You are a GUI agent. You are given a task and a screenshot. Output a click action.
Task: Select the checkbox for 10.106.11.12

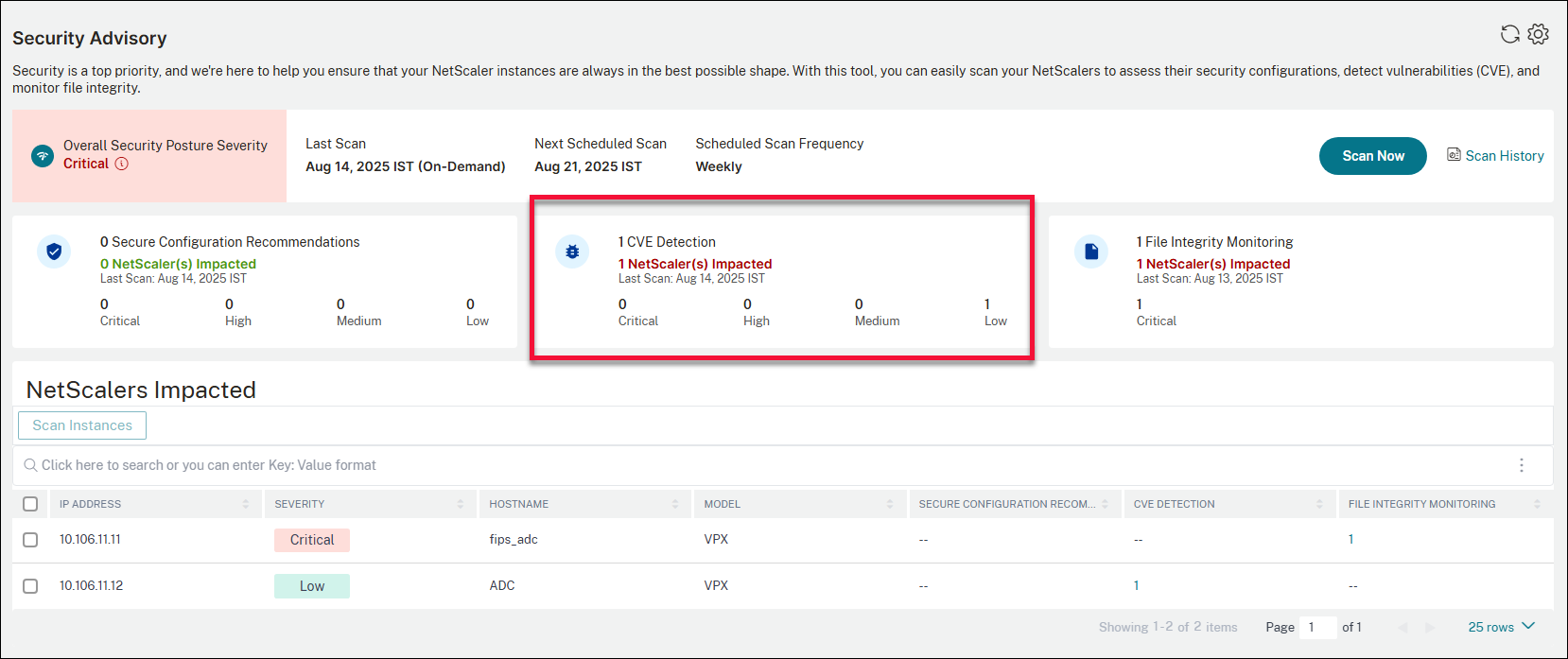click(x=30, y=586)
